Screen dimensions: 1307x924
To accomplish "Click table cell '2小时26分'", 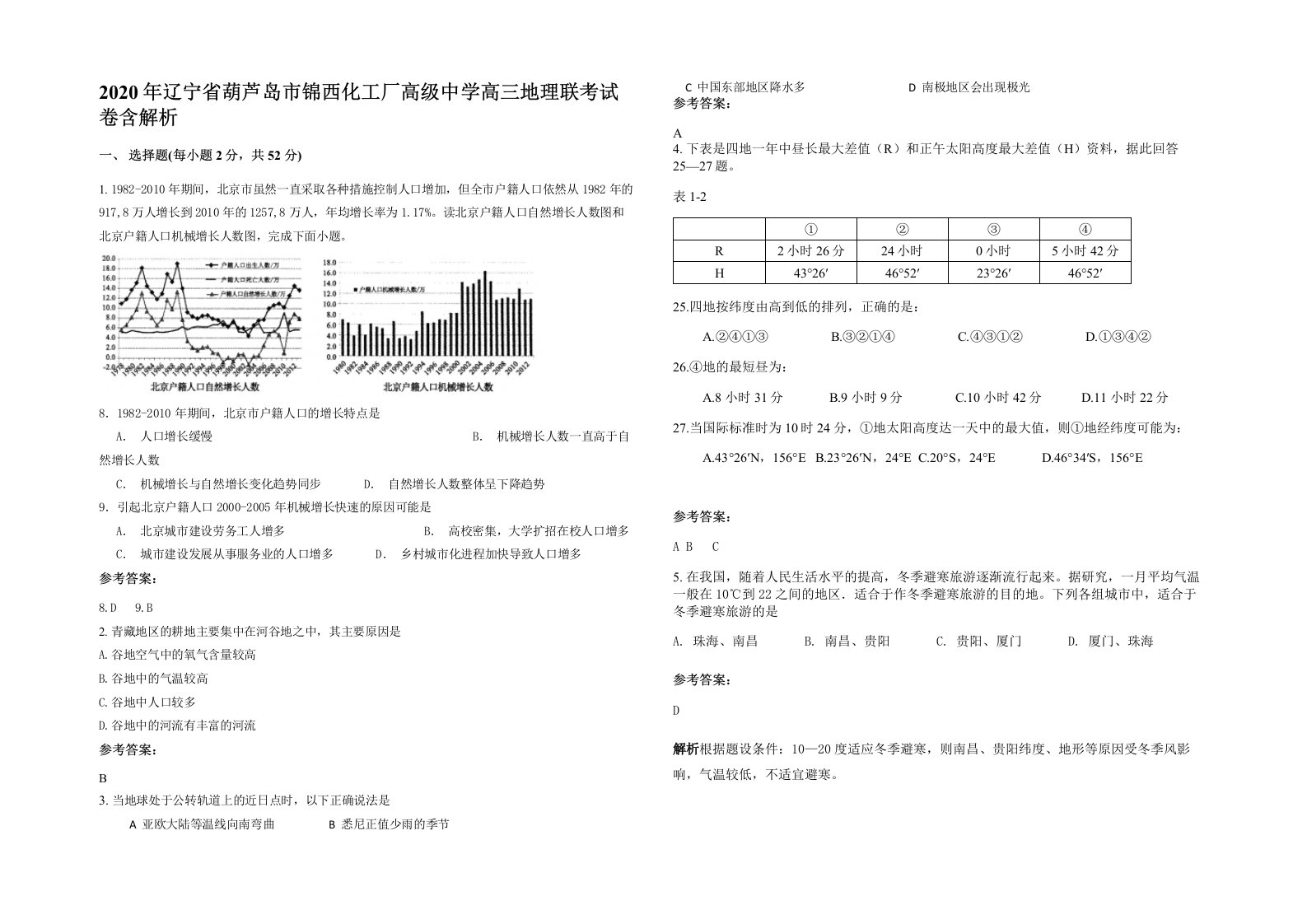I will pos(810,251).
